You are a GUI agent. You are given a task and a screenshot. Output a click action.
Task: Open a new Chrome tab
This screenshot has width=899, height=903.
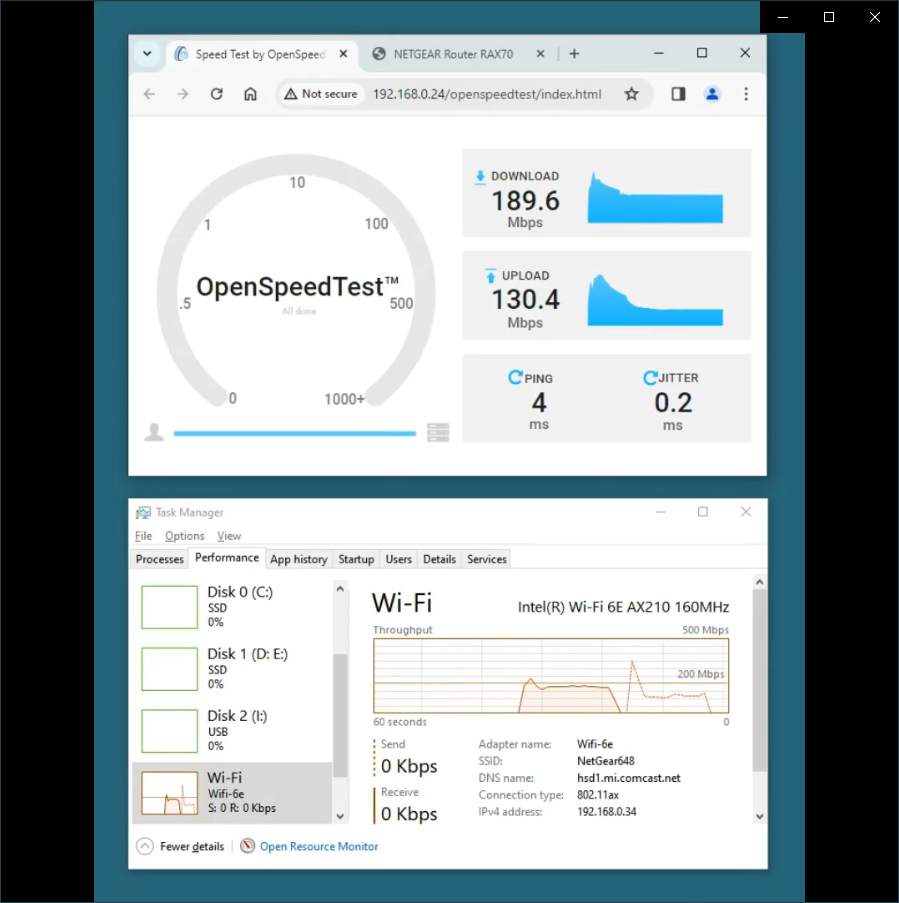tap(574, 54)
